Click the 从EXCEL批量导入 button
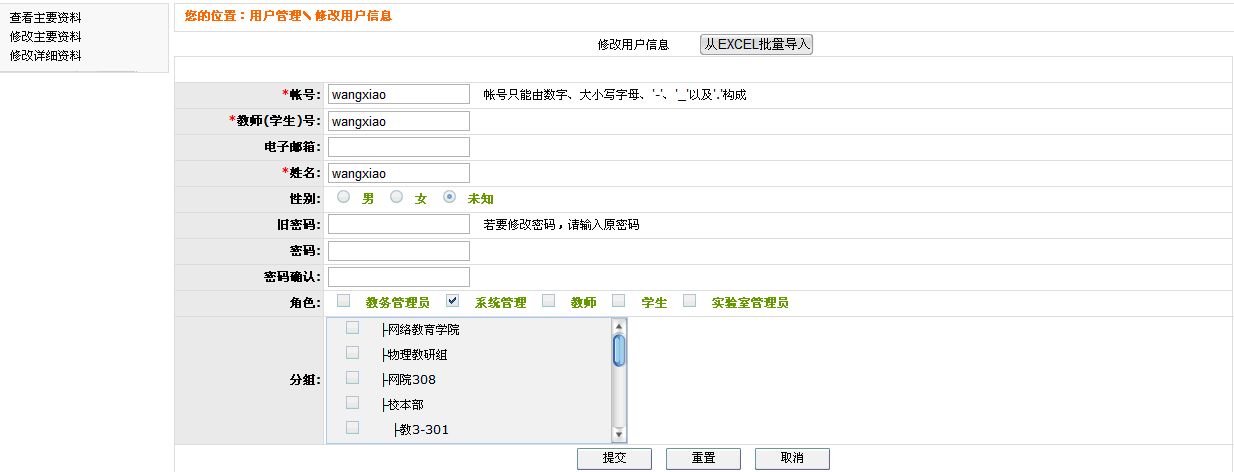1234x472 pixels. [x=756, y=44]
